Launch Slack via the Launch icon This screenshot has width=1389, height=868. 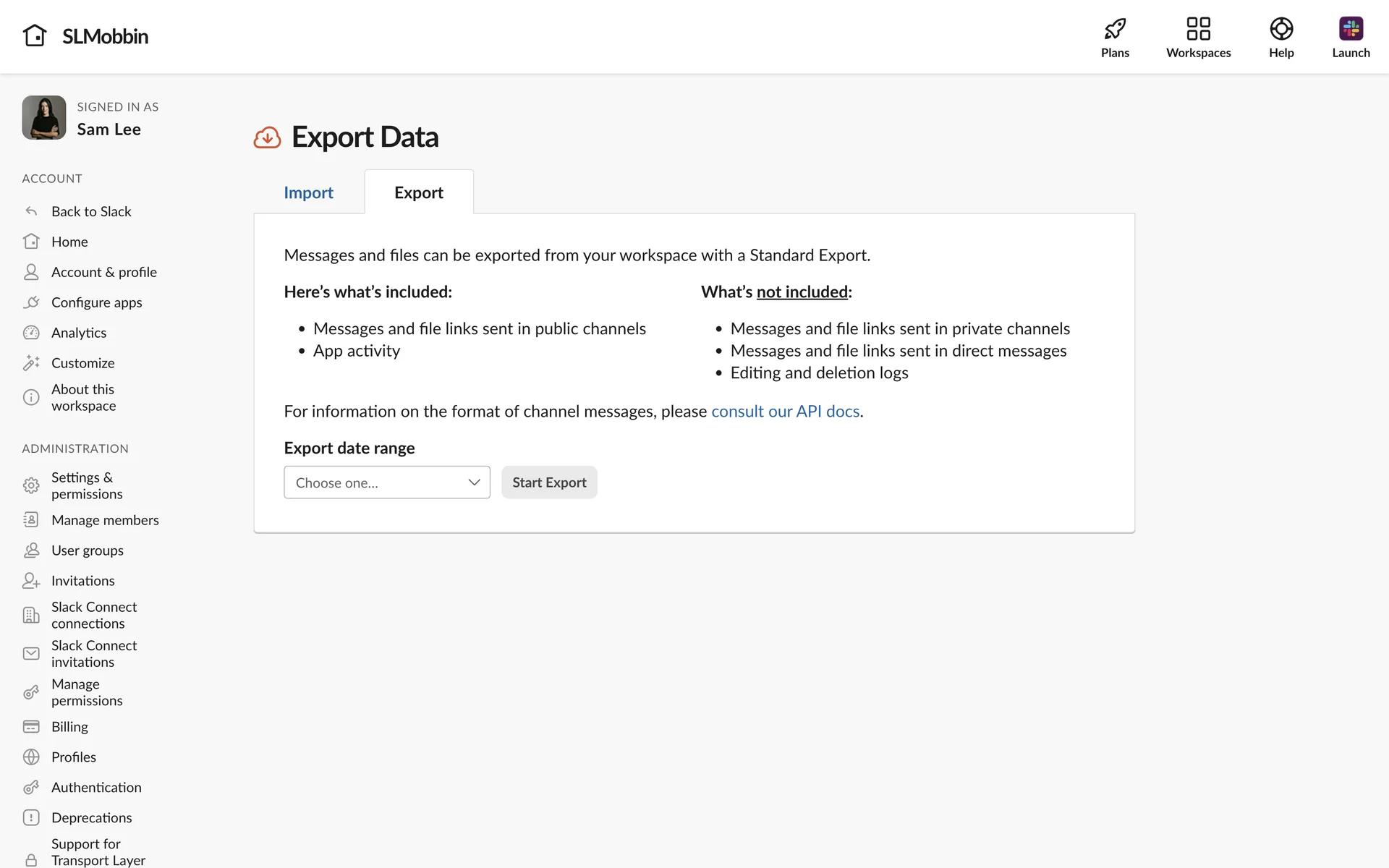pyautogui.click(x=1350, y=29)
